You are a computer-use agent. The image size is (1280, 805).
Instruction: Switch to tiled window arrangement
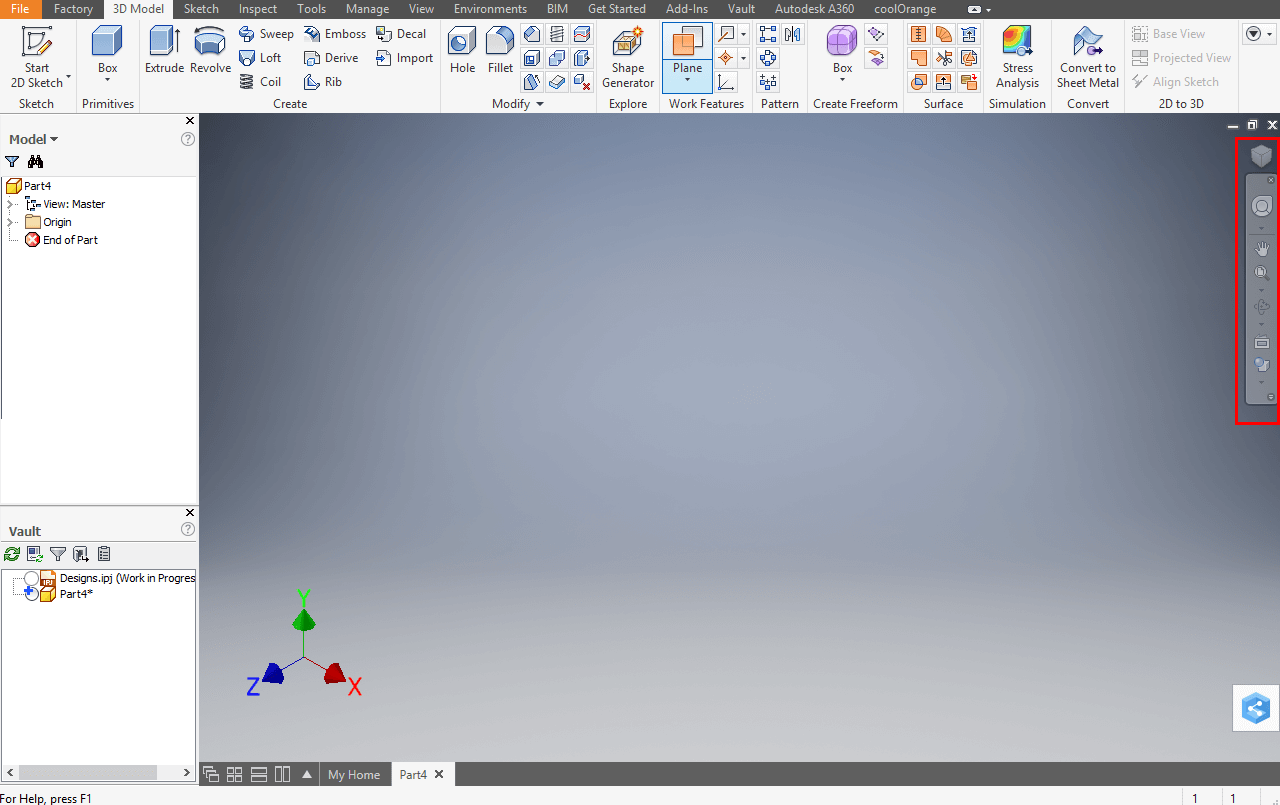pyautogui.click(x=235, y=774)
